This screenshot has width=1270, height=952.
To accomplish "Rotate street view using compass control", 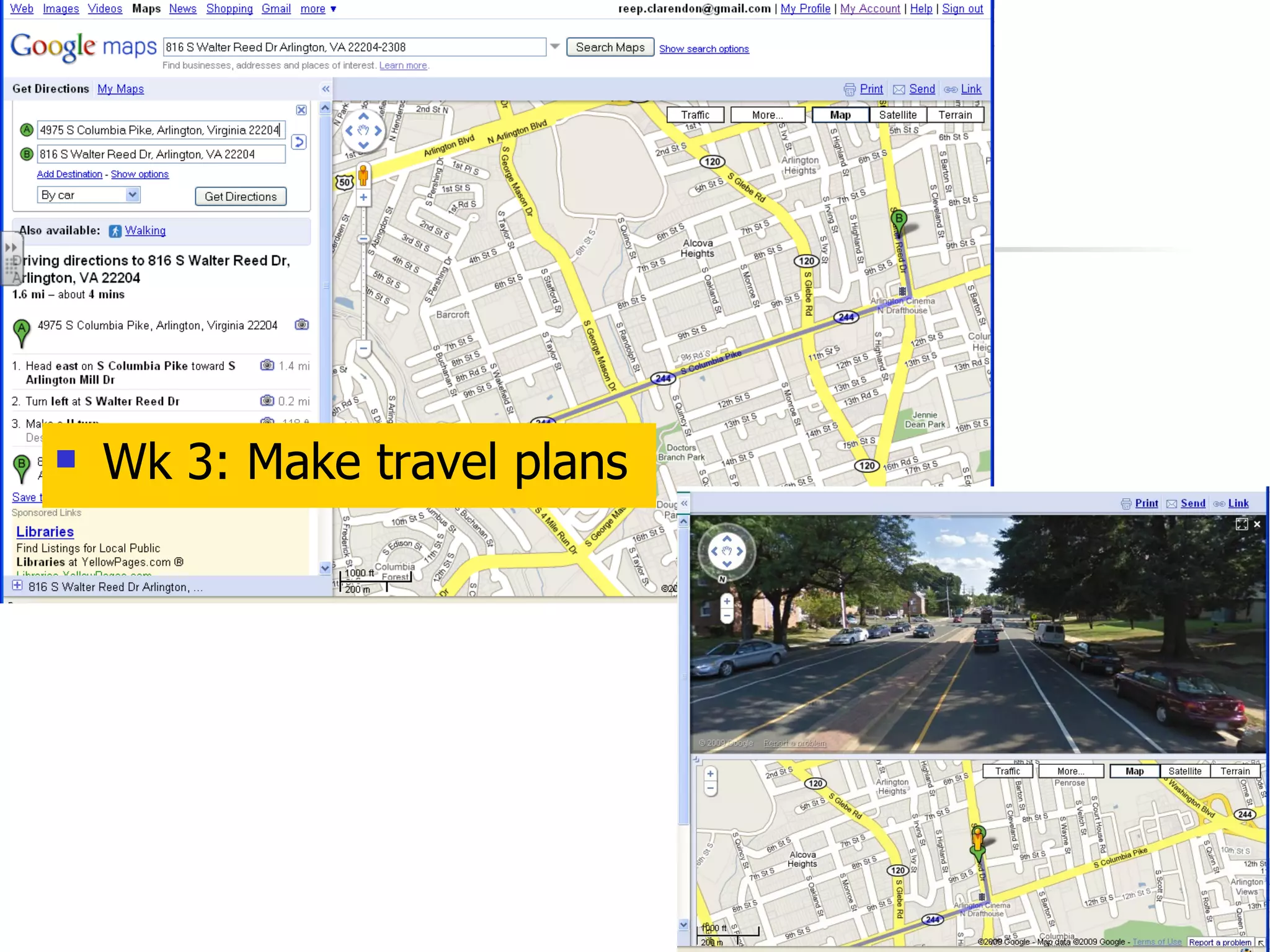I will 727,551.
